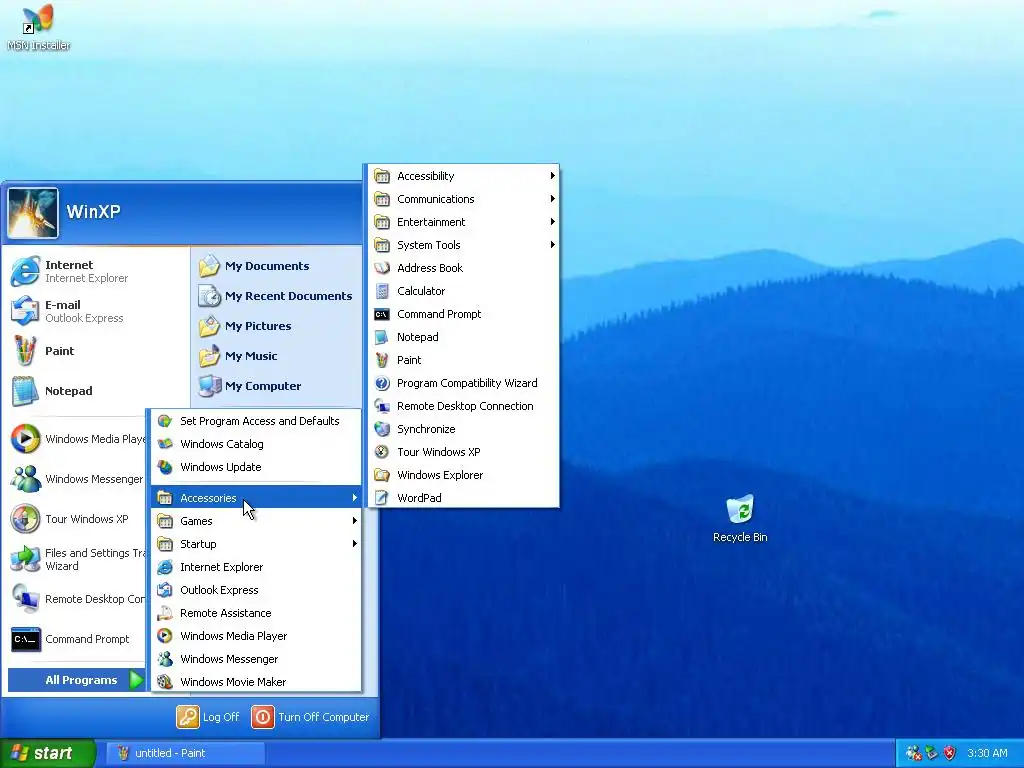Open Windows Explorer from Accessories
This screenshot has height=768, width=1024.
463,475
